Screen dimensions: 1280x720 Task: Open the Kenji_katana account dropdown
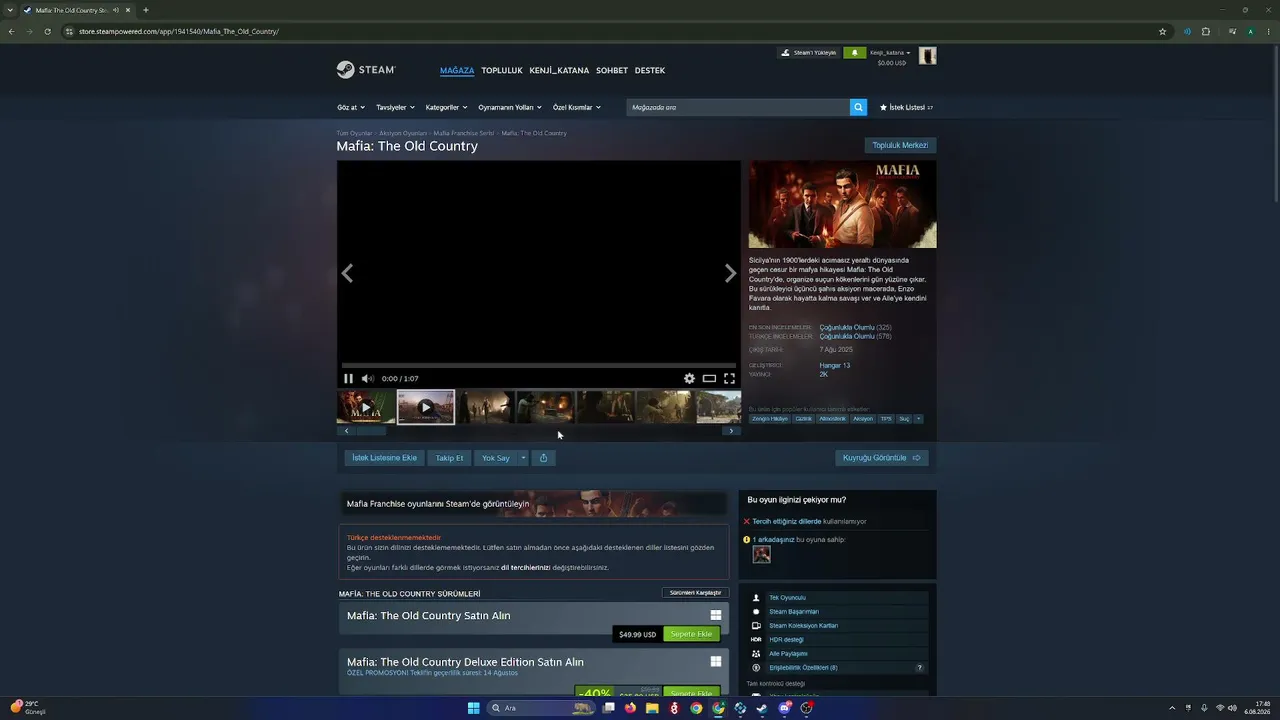(890, 53)
